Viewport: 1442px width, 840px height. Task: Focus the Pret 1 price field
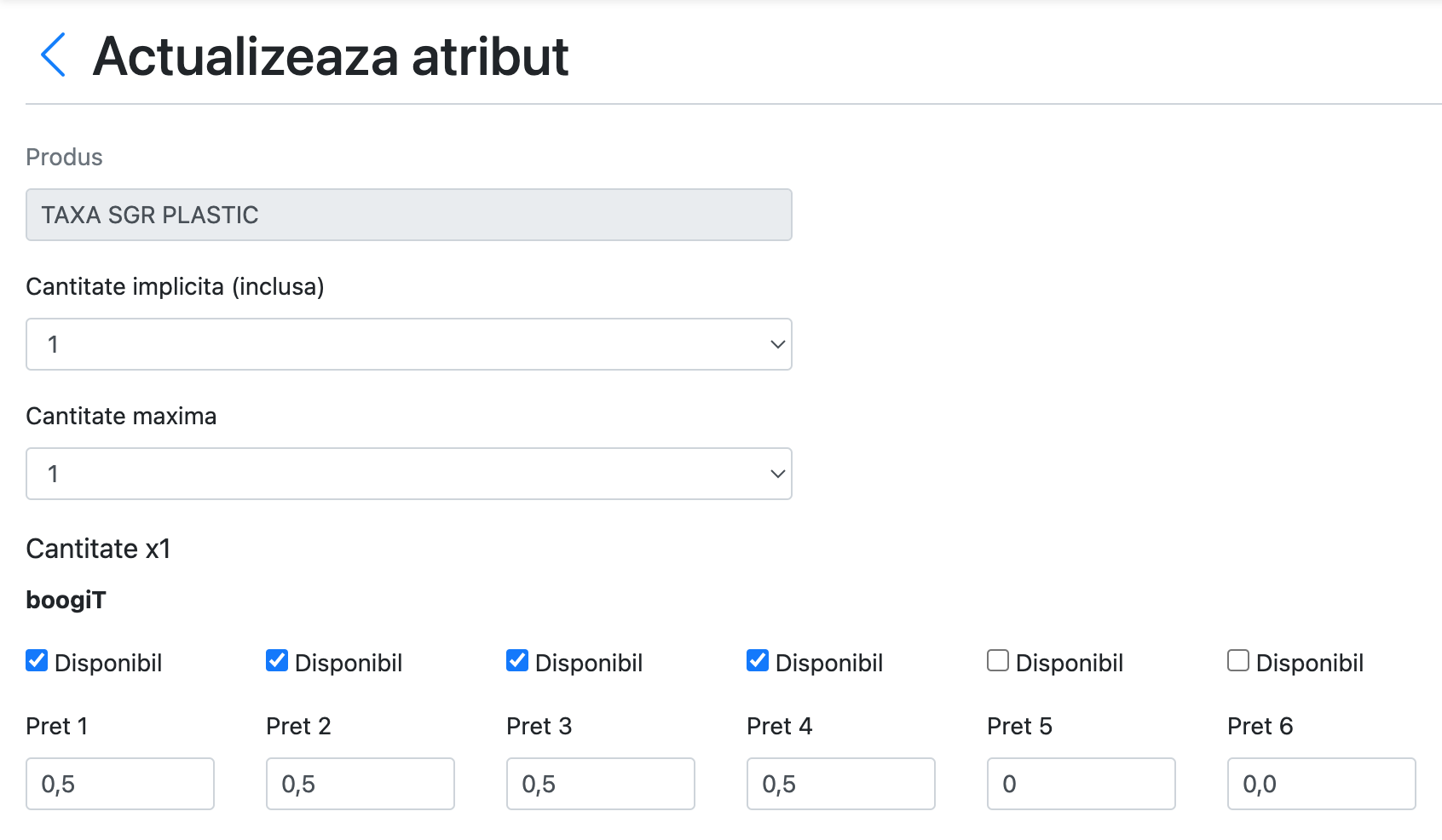120,784
